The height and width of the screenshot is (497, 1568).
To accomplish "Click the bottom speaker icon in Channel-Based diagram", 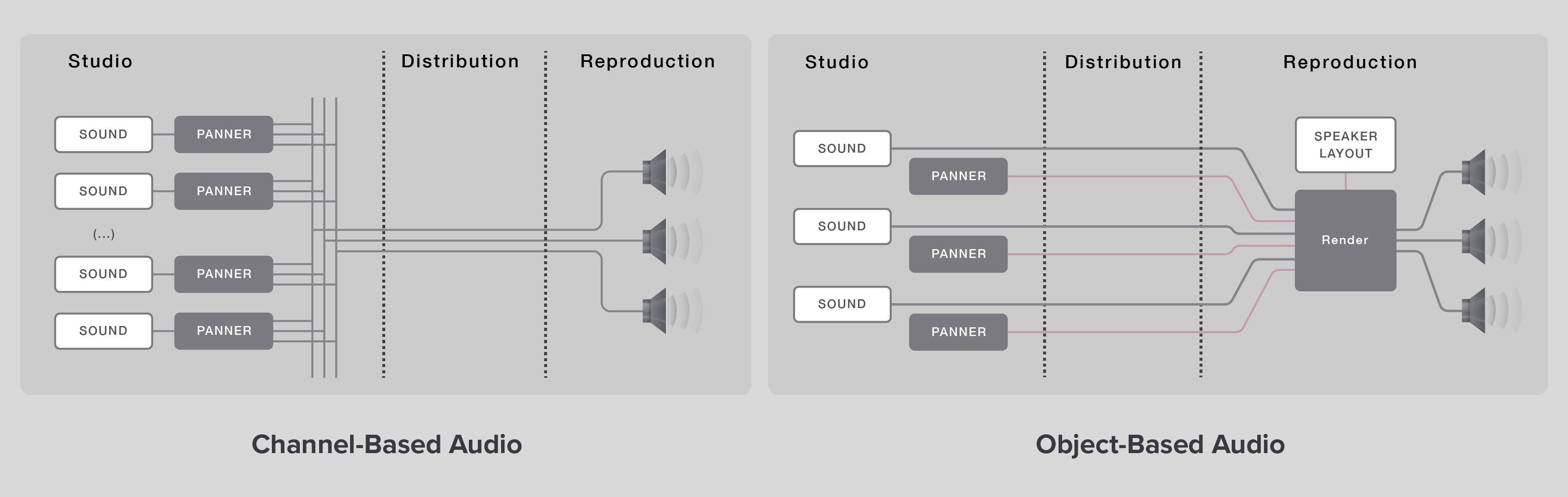I will pos(656,310).
